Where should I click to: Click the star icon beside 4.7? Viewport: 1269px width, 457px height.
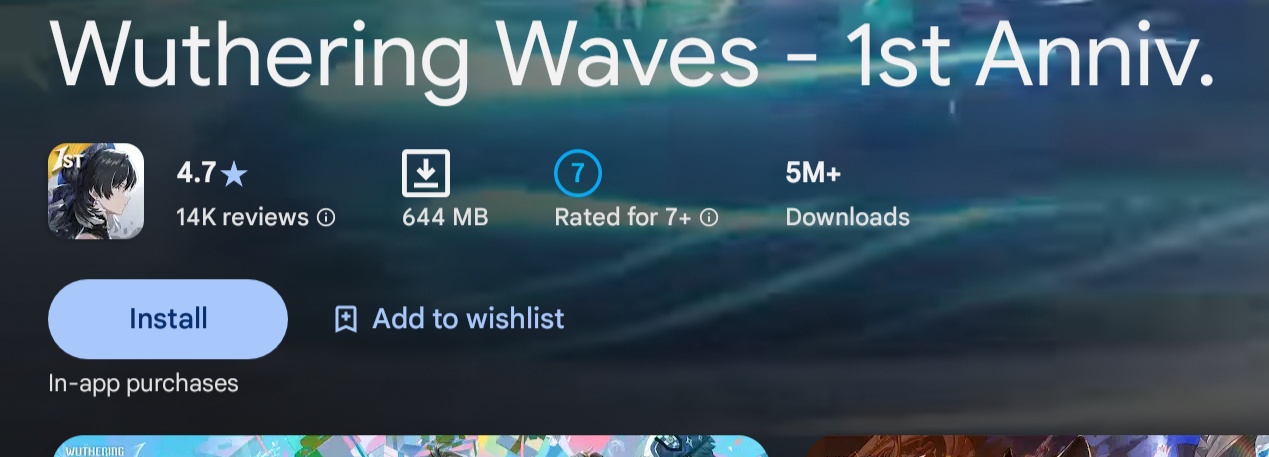click(234, 175)
